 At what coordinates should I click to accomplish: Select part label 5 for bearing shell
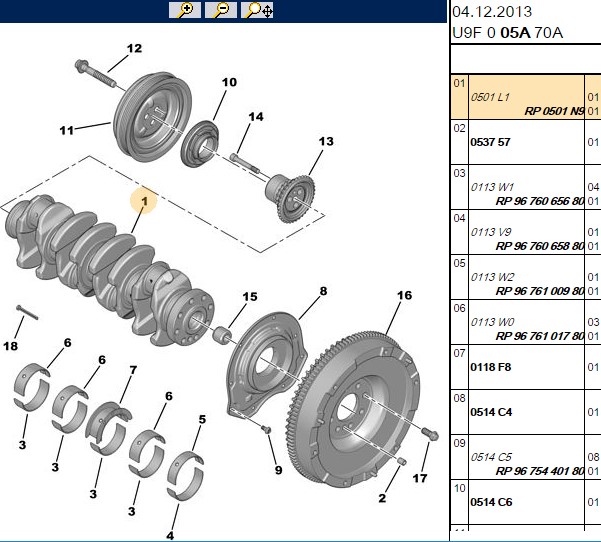pyautogui.click(x=202, y=419)
